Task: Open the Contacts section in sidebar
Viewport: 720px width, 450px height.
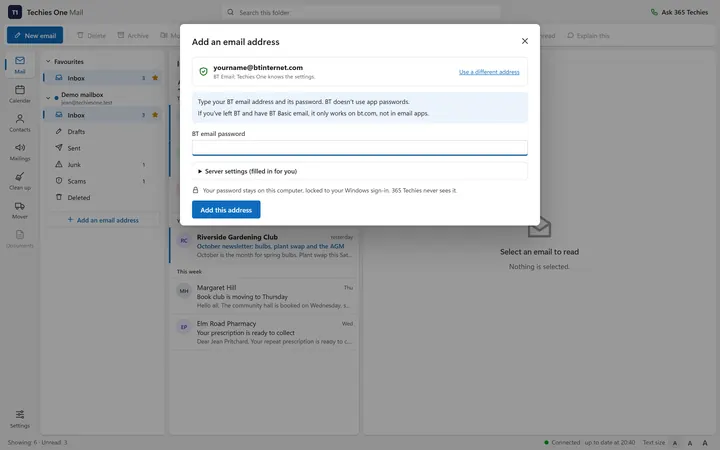Action: click(20, 123)
